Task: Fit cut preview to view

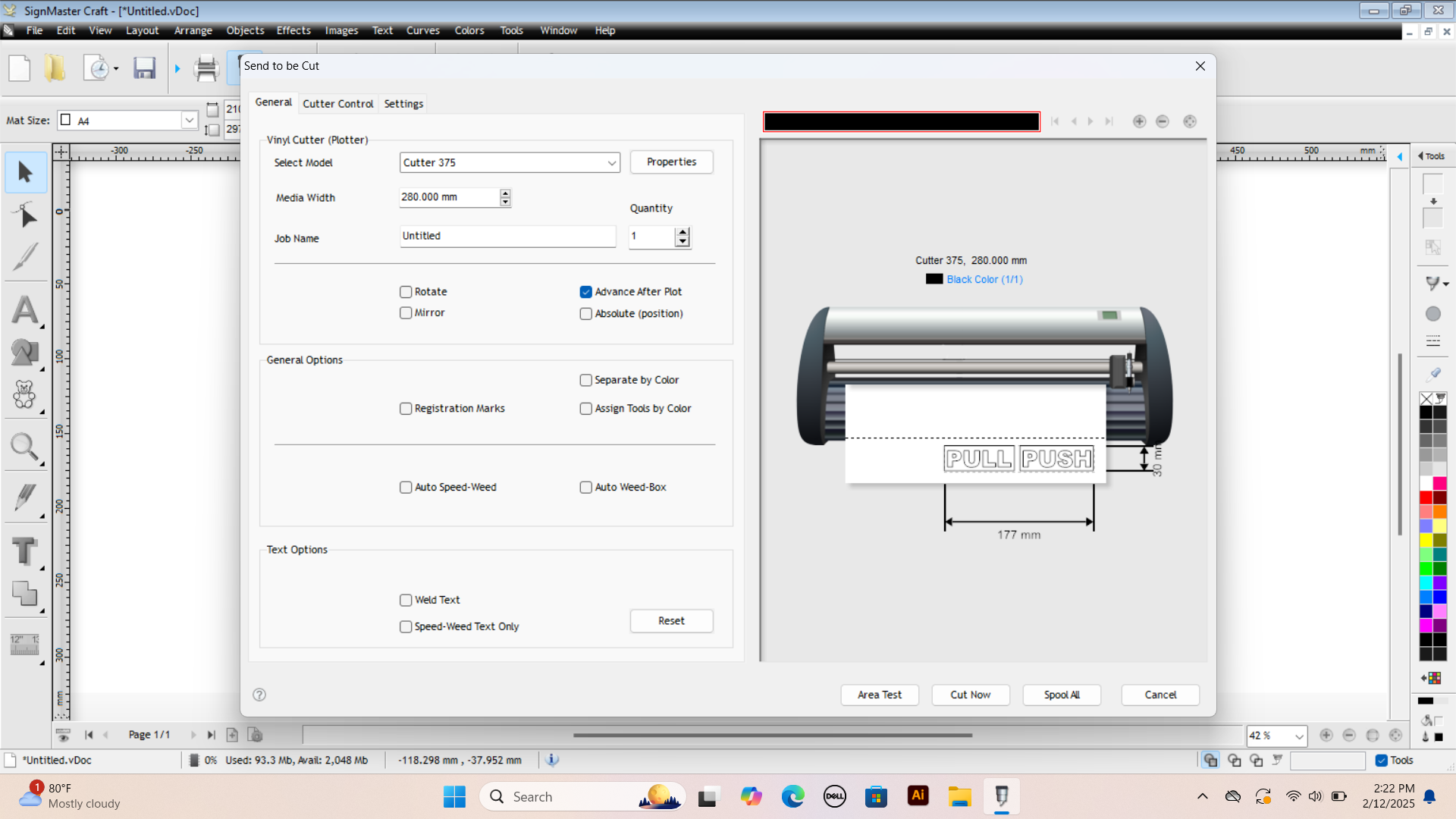Action: coord(1190,121)
